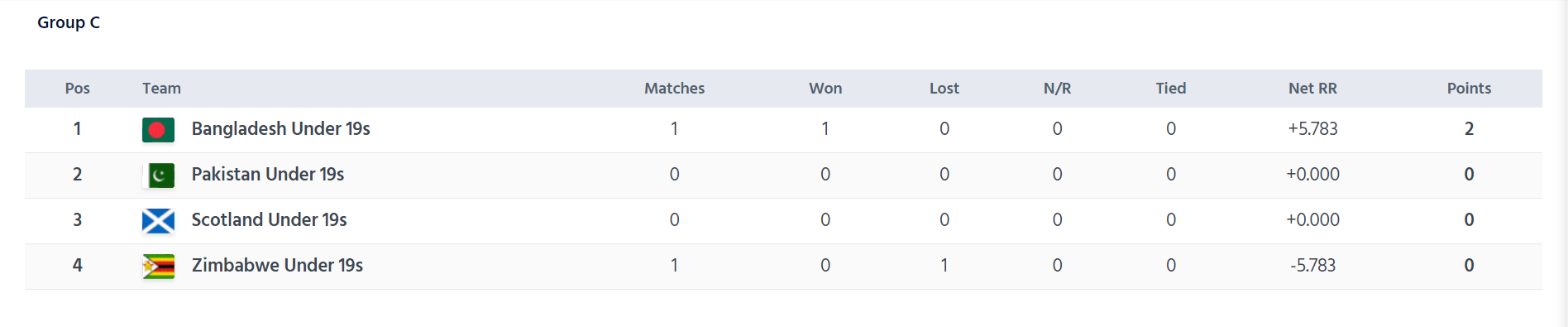The width and height of the screenshot is (1568, 327).
Task: Click the Zimbabwe flag icon
Action: click(158, 267)
